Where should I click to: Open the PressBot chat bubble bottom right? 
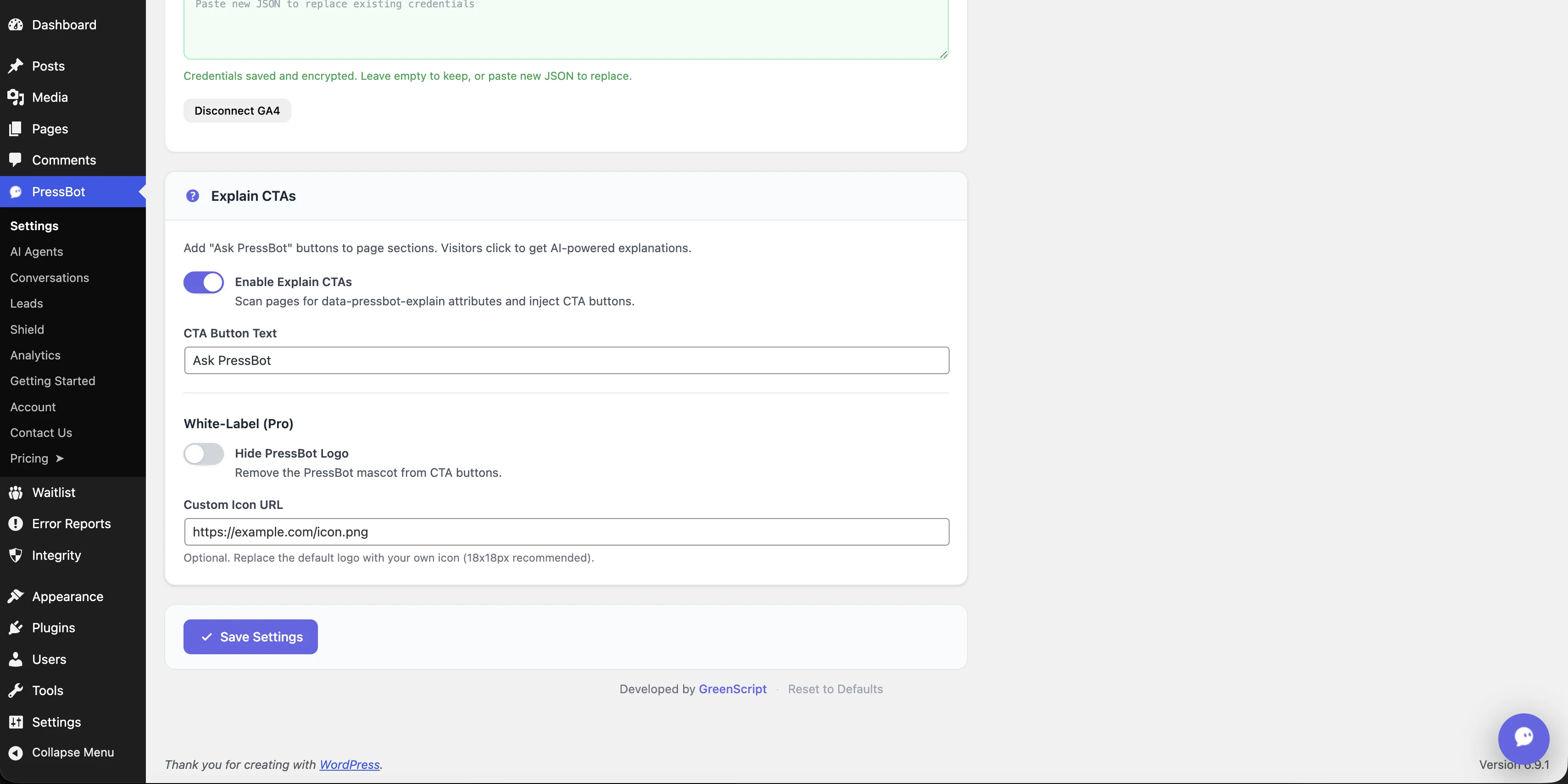[1524, 738]
